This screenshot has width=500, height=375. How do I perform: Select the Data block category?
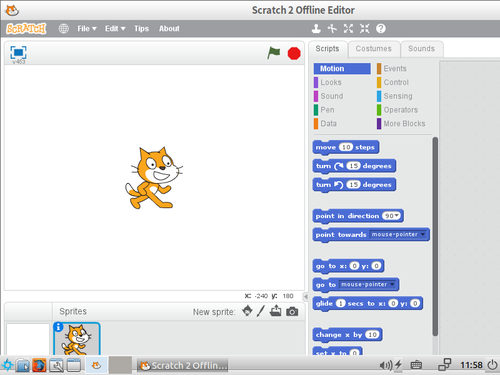(325, 124)
